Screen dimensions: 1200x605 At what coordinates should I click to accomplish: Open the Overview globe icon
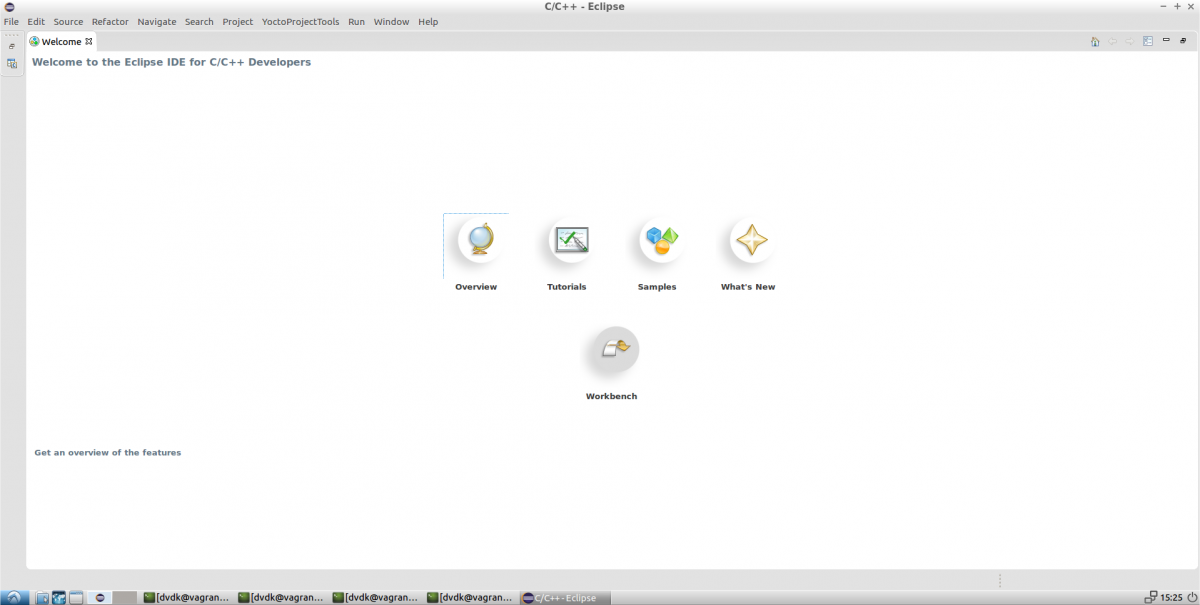(x=476, y=241)
